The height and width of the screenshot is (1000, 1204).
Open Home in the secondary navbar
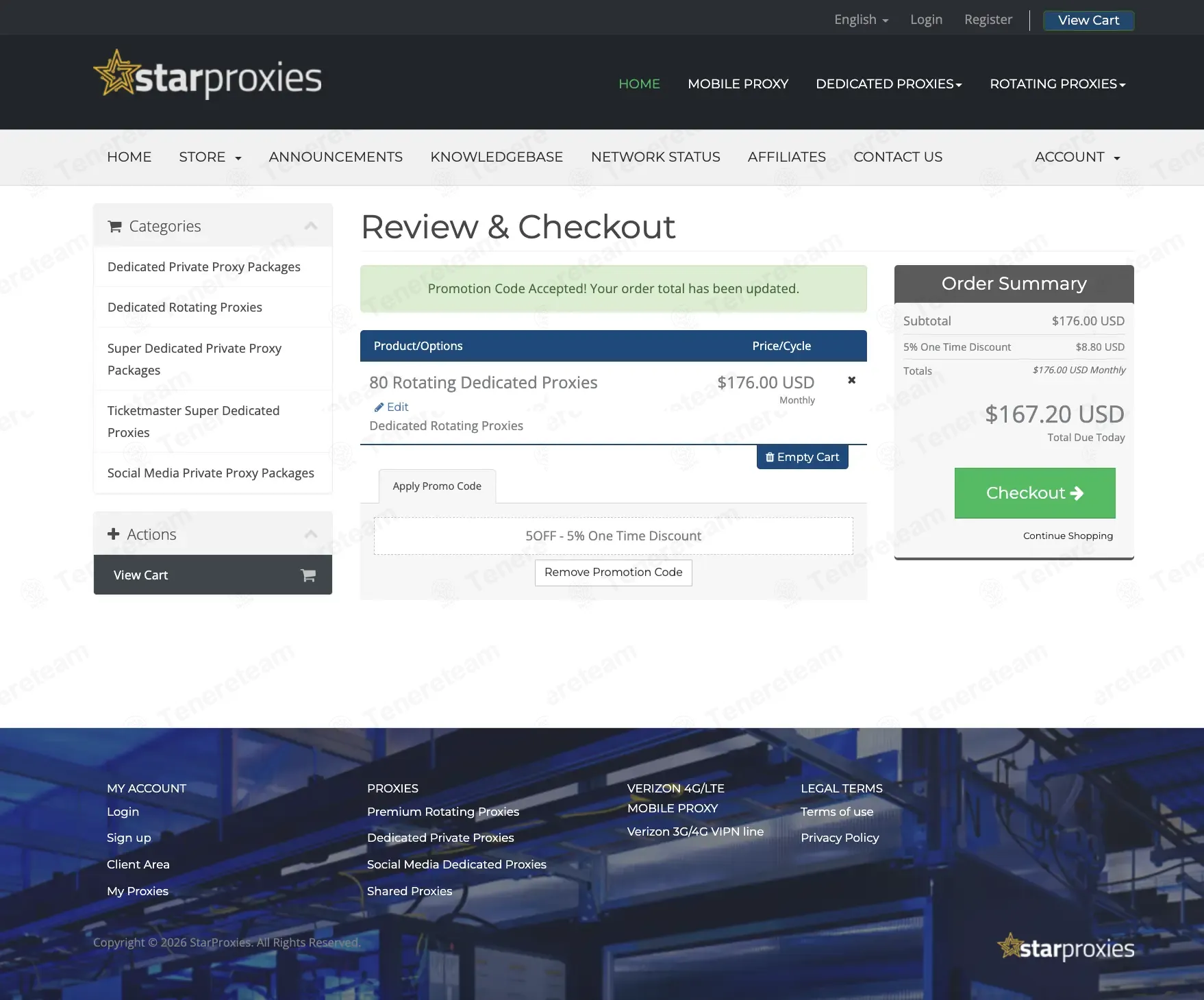(129, 157)
